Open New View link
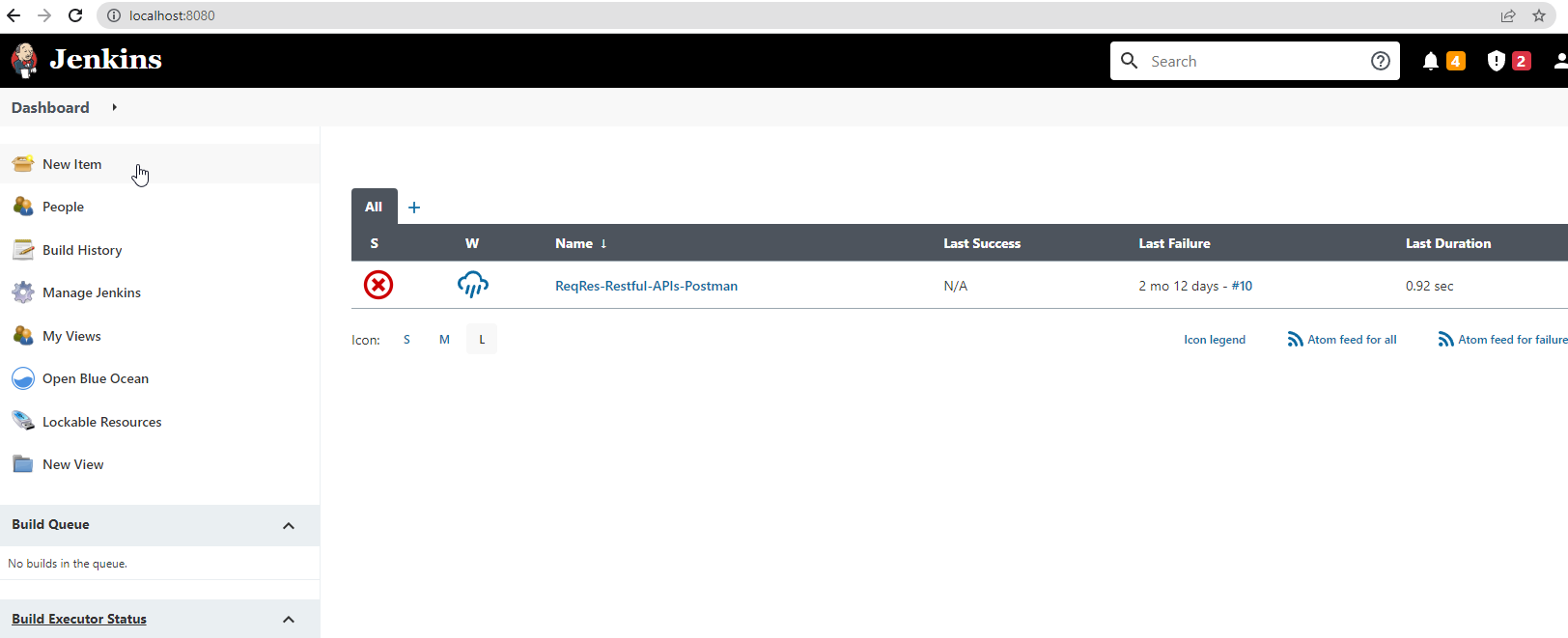 pyautogui.click(x=73, y=464)
